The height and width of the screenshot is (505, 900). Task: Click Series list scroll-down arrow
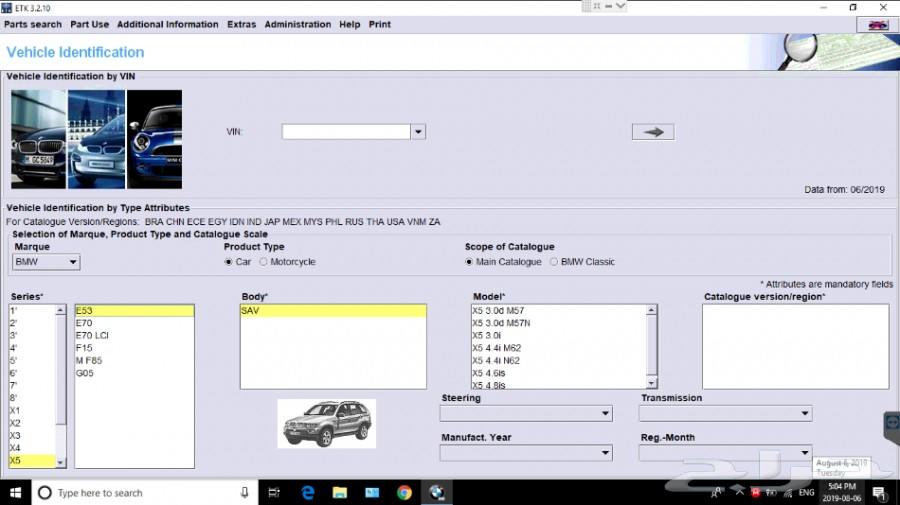point(60,463)
